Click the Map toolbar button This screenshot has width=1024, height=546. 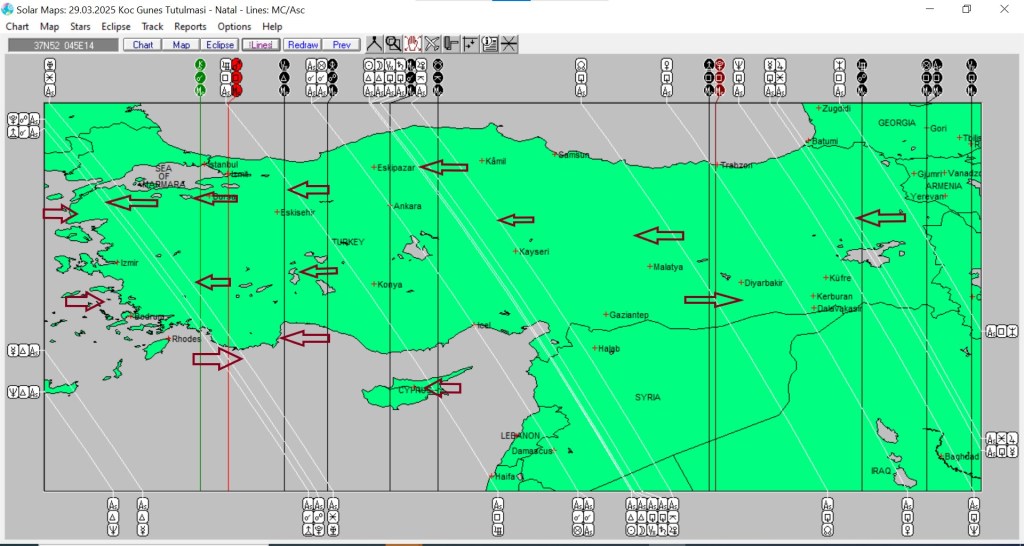click(181, 45)
